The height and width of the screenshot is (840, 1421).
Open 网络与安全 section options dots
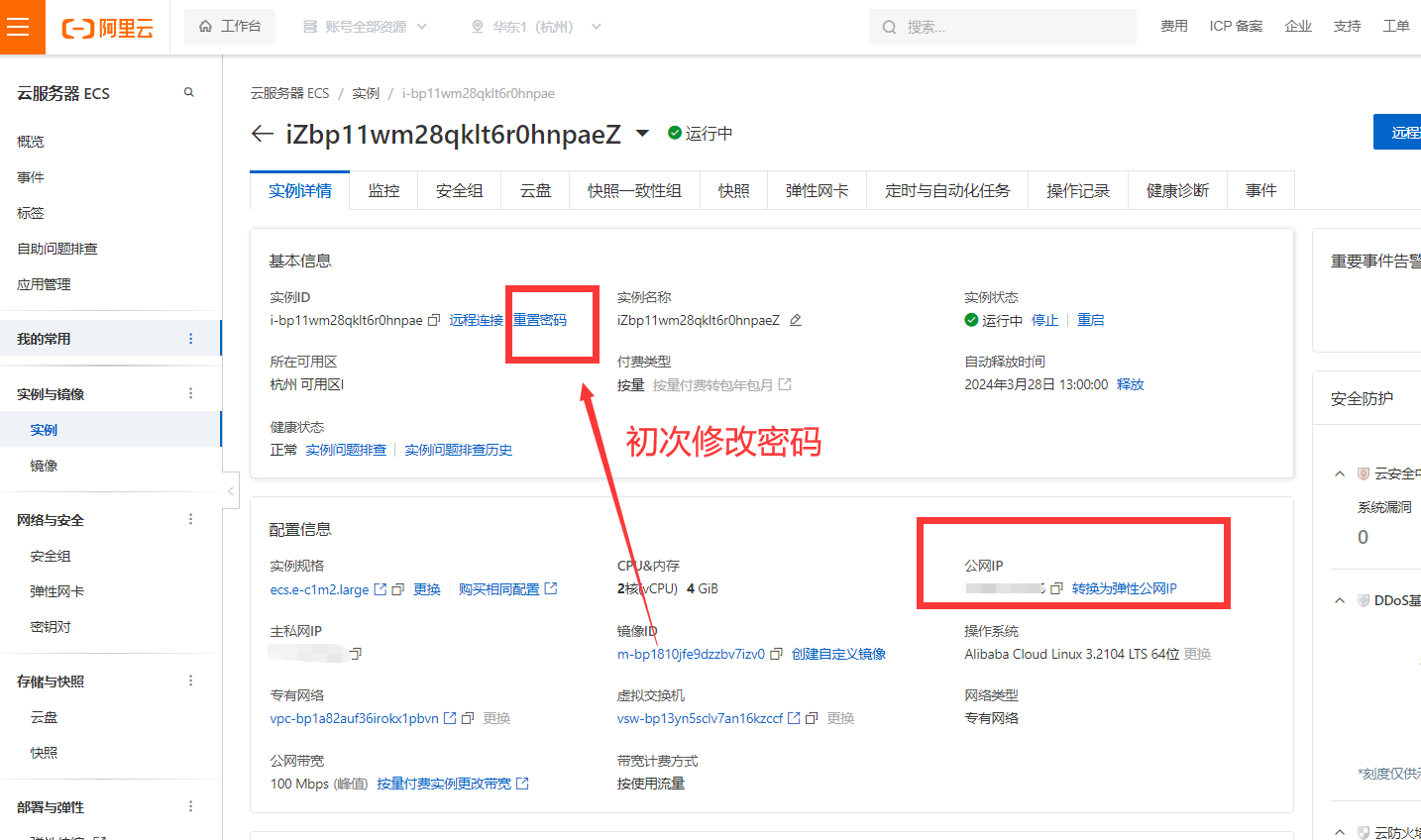point(191,519)
